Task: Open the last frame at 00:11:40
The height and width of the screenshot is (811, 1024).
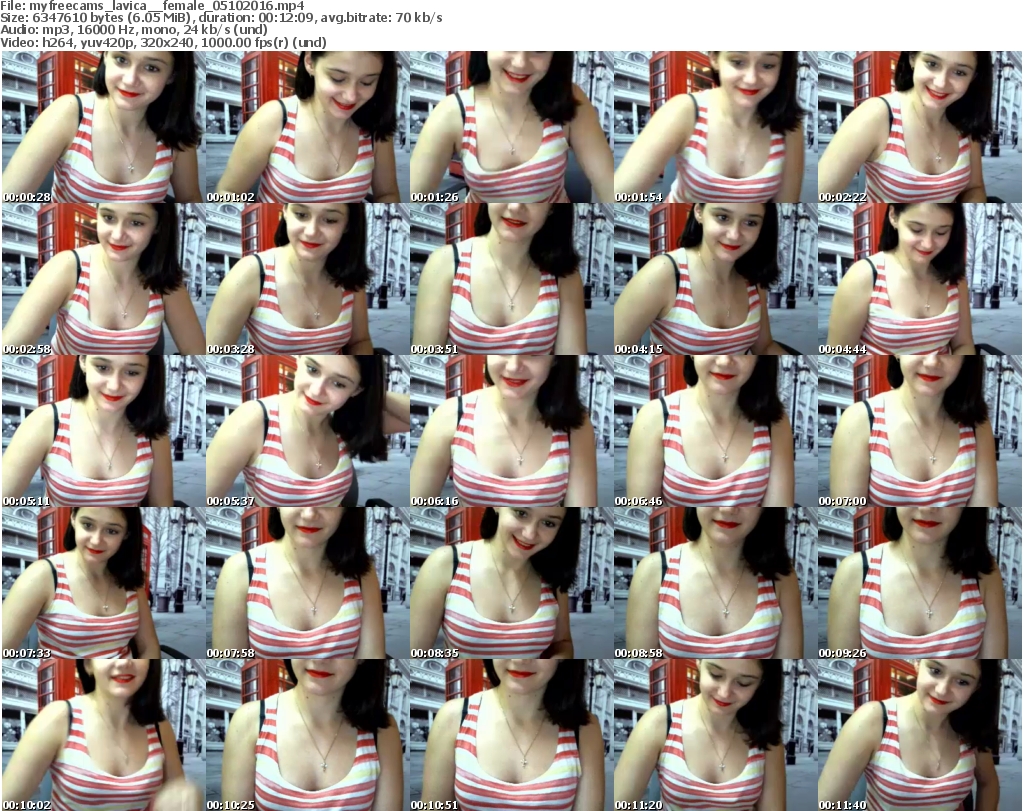Action: point(918,735)
